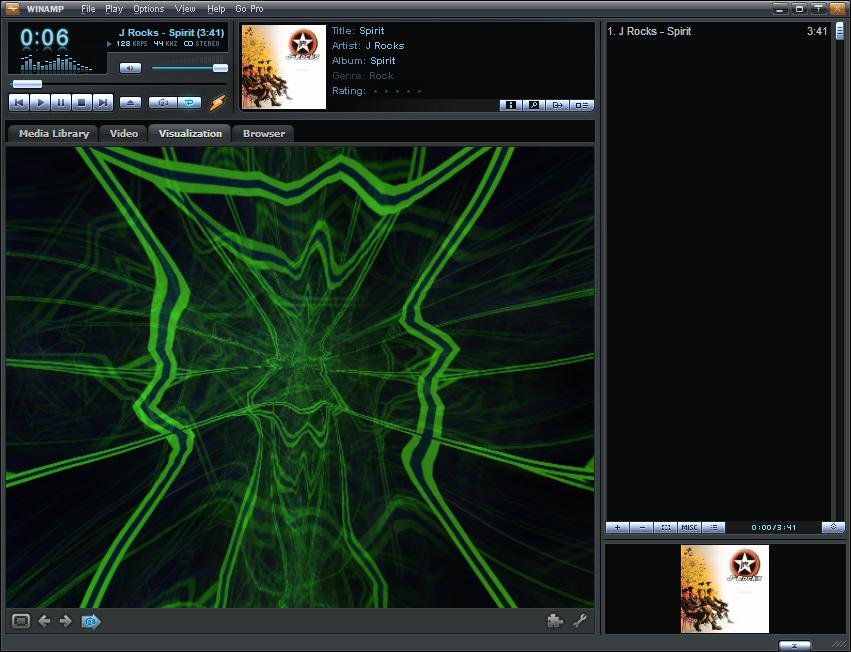Click the visualization plugin puzzle icon
Image resolution: width=851 pixels, height=652 pixels.
coord(555,621)
